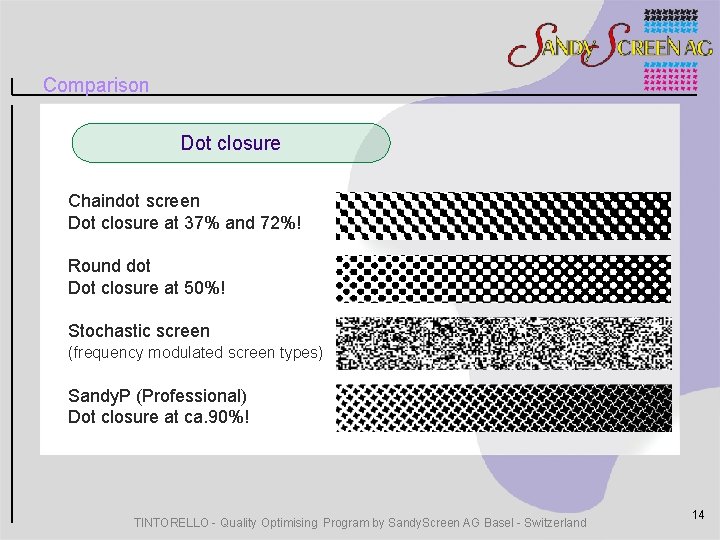Click 'Dot closure at 37% and 72%!' text
This screenshot has height=540, width=720.
[185, 223]
